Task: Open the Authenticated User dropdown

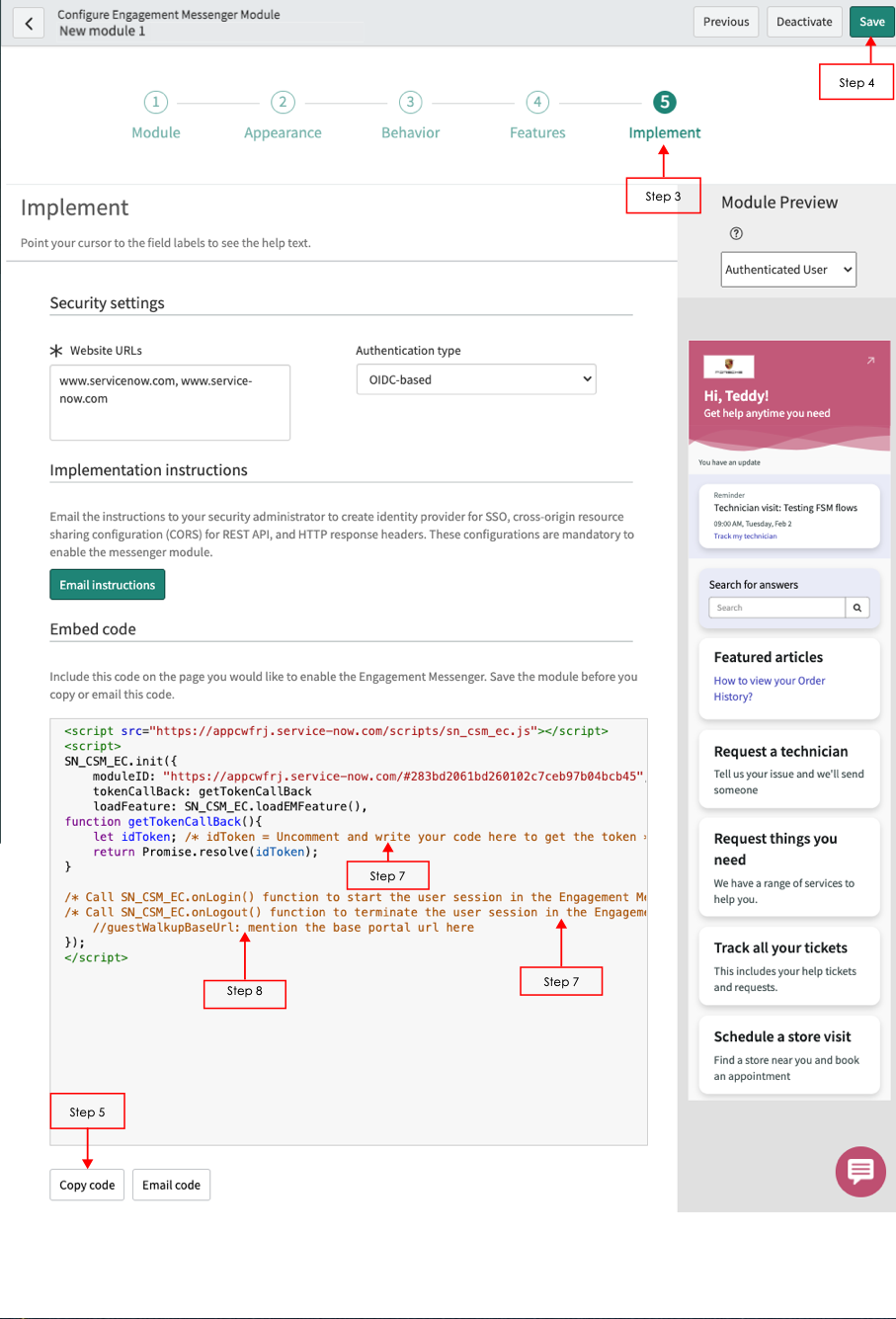Action: coord(788,269)
